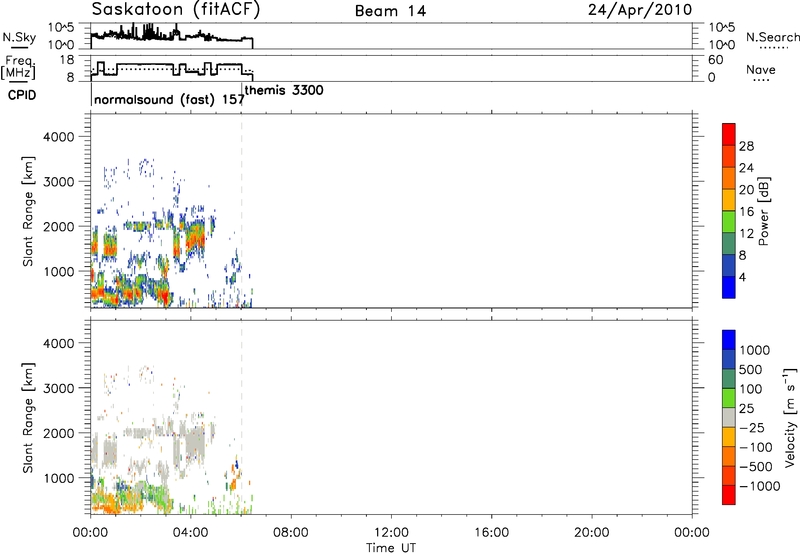800x554 pixels.
Task: Click the red bottom of velocity colorbar
Action: tap(729, 495)
